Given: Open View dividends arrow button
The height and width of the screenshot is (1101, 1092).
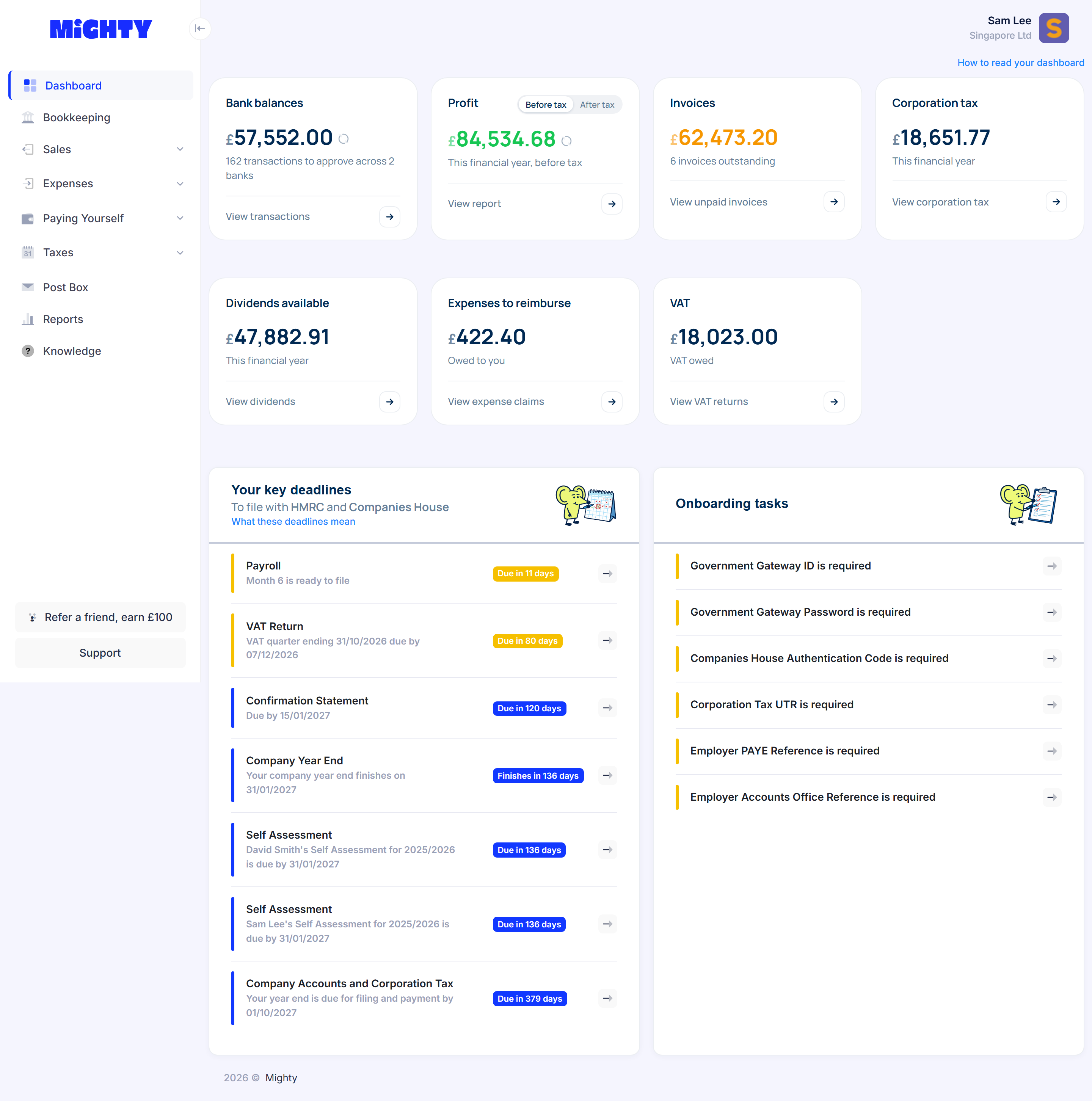Looking at the screenshot, I should tap(390, 402).
